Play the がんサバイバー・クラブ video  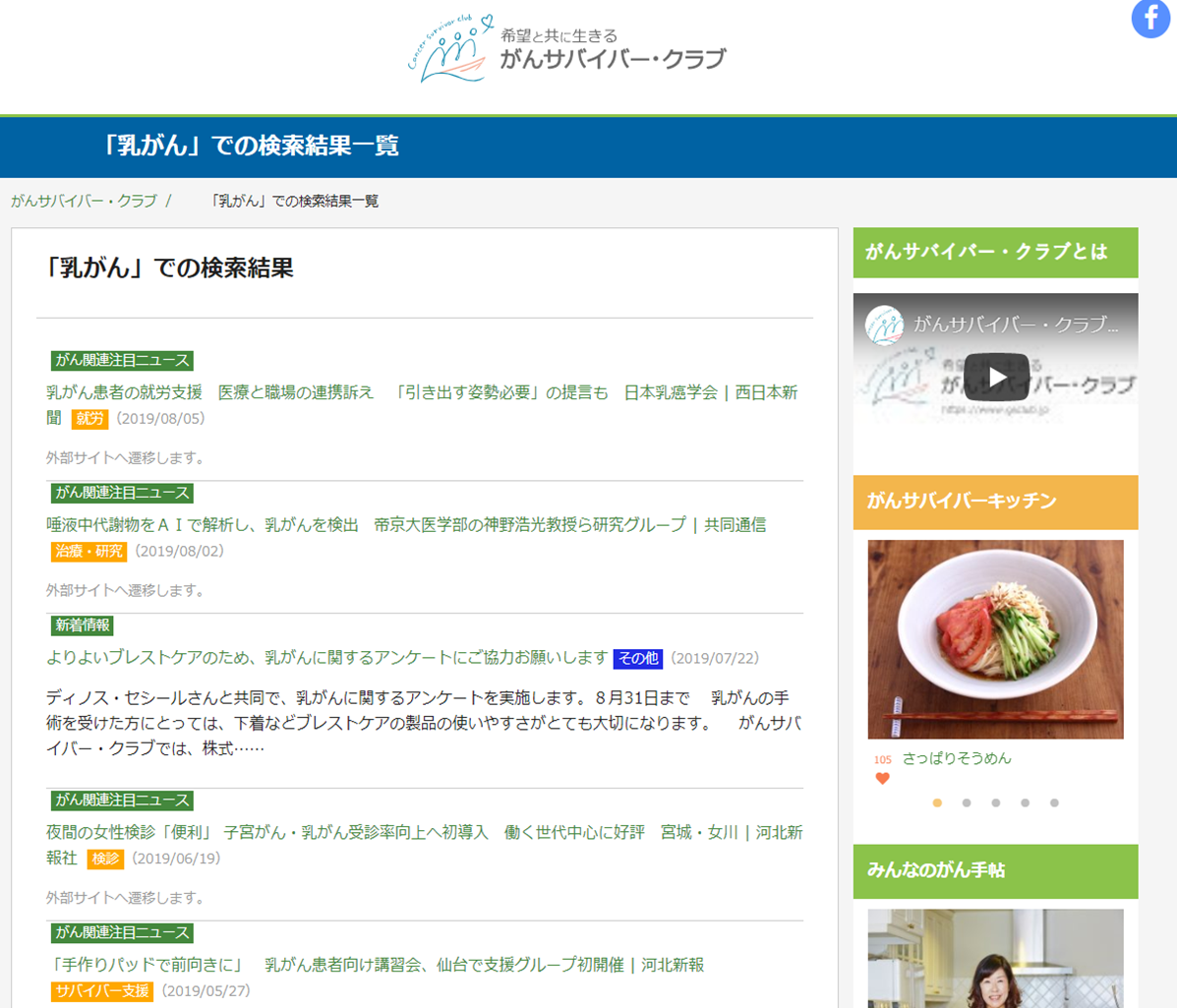[996, 377]
